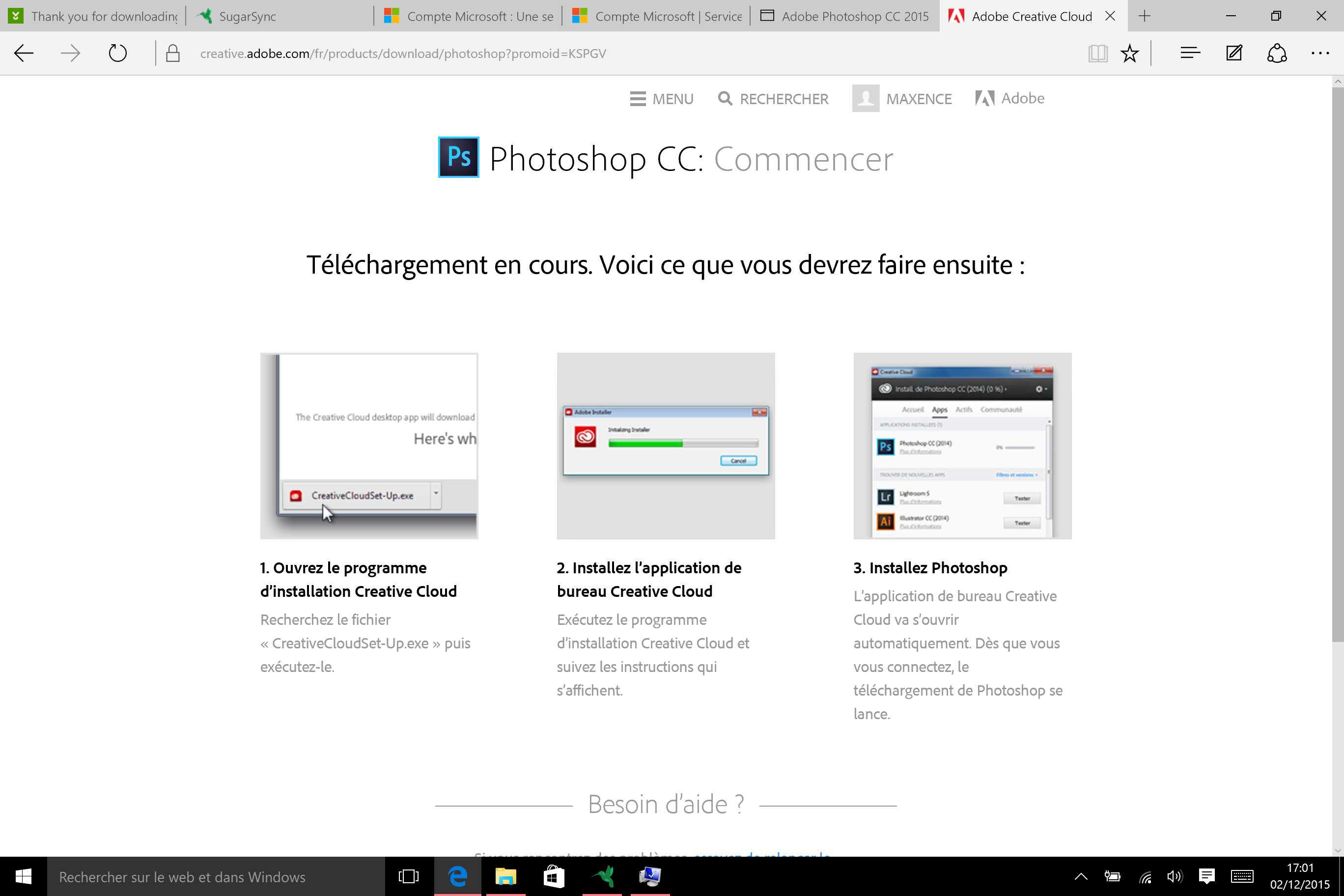Click the padlock site security icon
This screenshot has height=896, width=1344.
(172, 53)
